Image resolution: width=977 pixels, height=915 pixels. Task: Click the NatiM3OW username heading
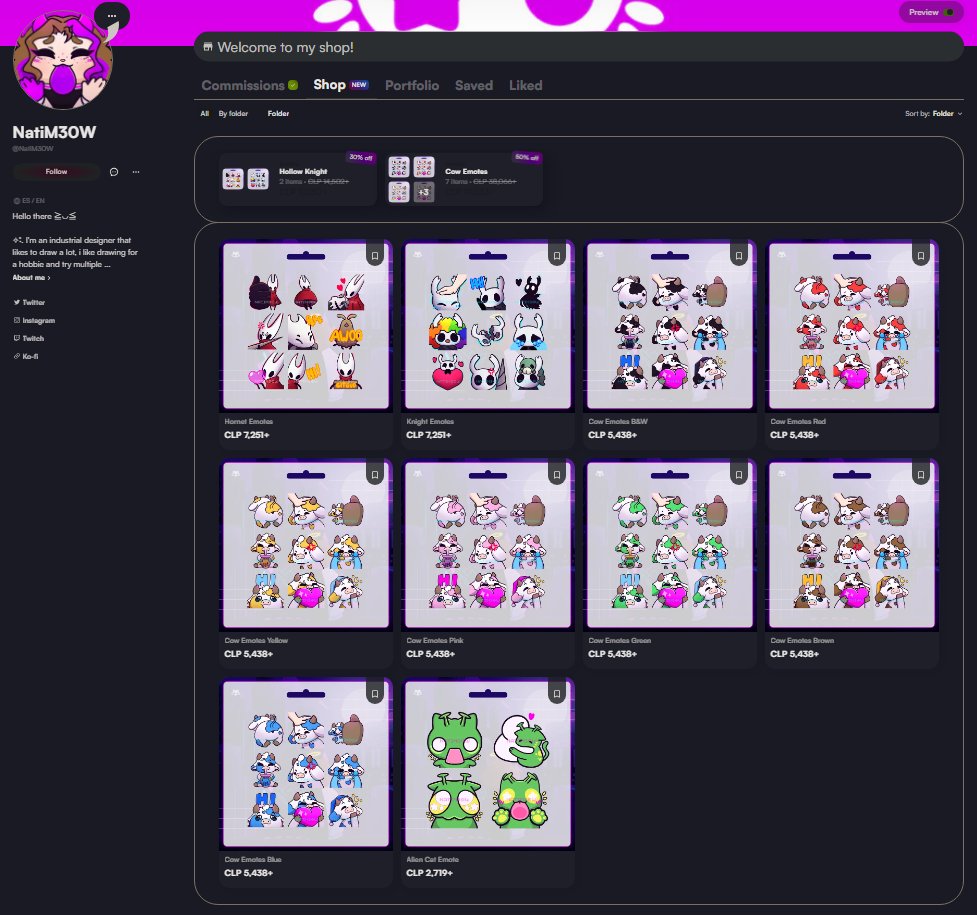pos(54,132)
